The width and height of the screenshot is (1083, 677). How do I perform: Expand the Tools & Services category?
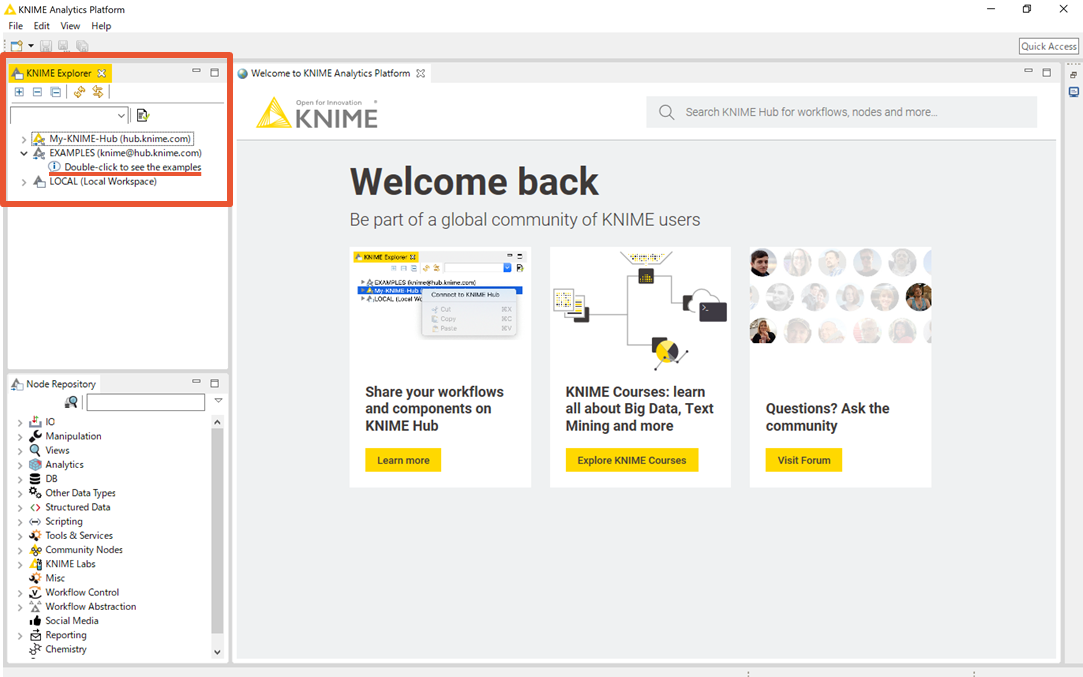20,536
